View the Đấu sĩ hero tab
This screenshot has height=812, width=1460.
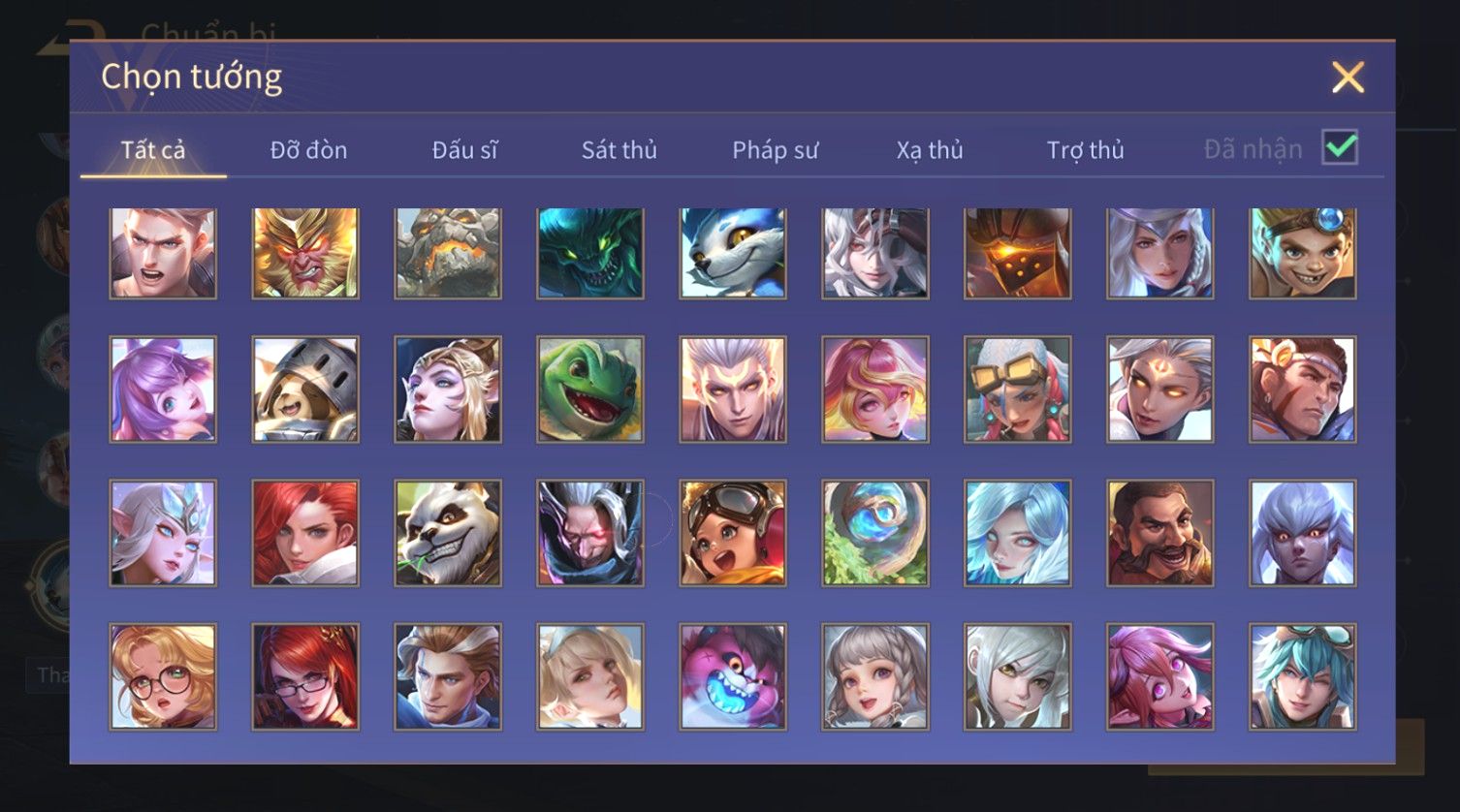(464, 150)
